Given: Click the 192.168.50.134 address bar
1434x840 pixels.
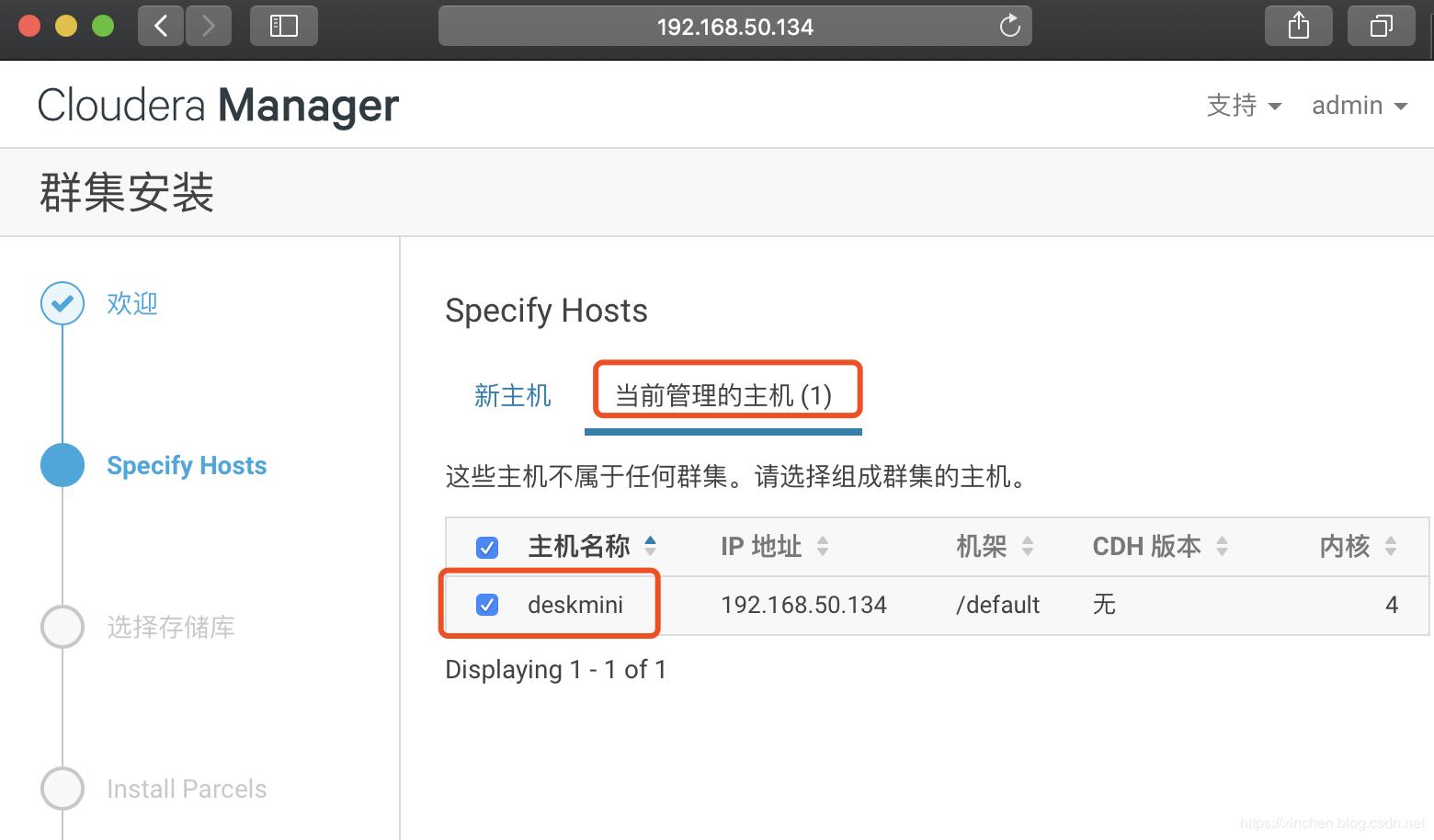Looking at the screenshot, I should click(x=734, y=26).
